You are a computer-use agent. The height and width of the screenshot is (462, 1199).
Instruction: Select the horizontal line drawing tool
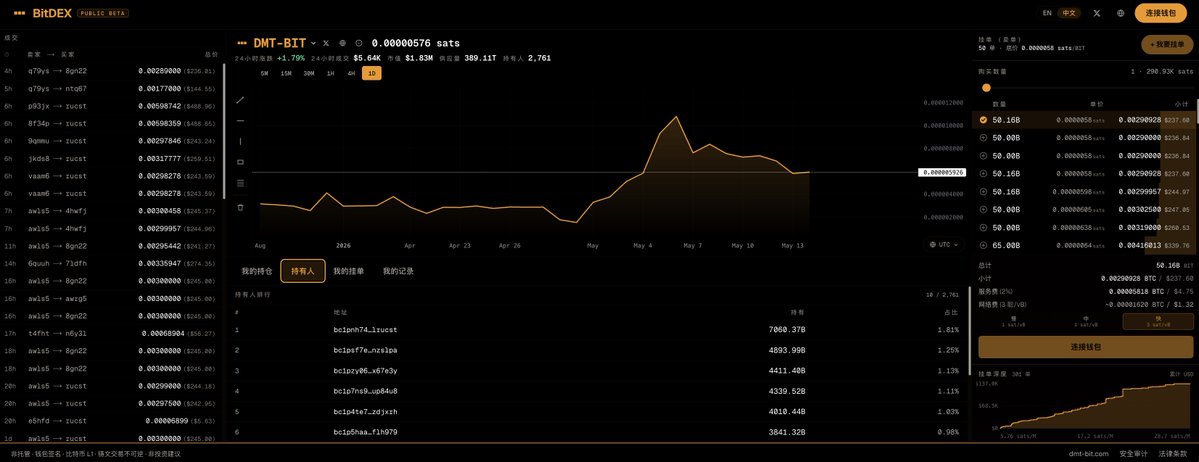click(x=240, y=121)
